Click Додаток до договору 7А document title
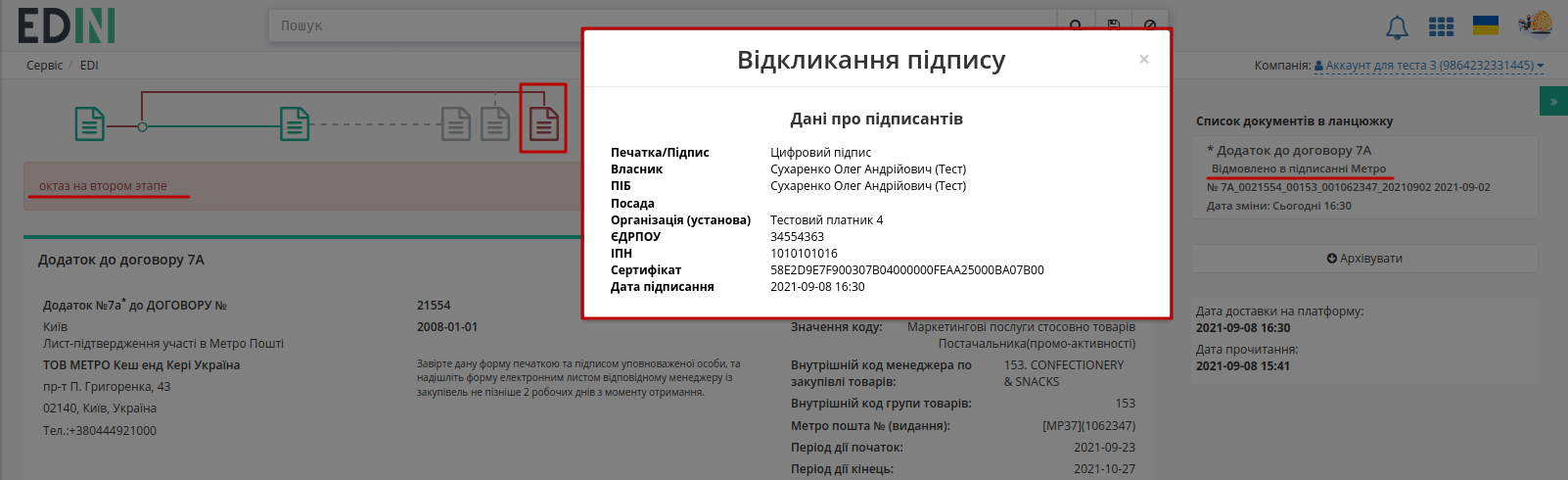Image resolution: width=1568 pixels, height=480 pixels. pos(121,261)
